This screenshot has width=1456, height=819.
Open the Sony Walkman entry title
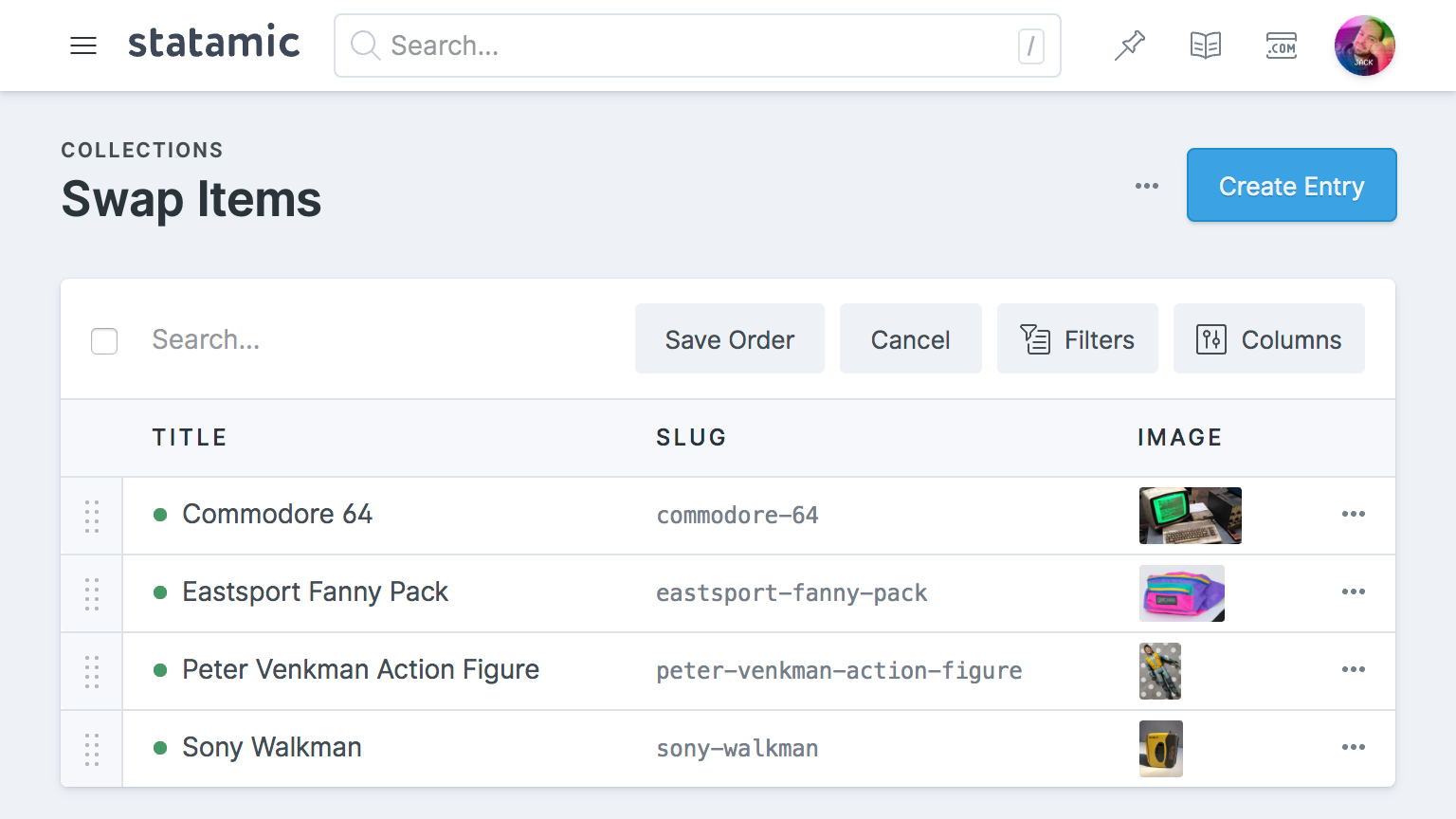271,747
